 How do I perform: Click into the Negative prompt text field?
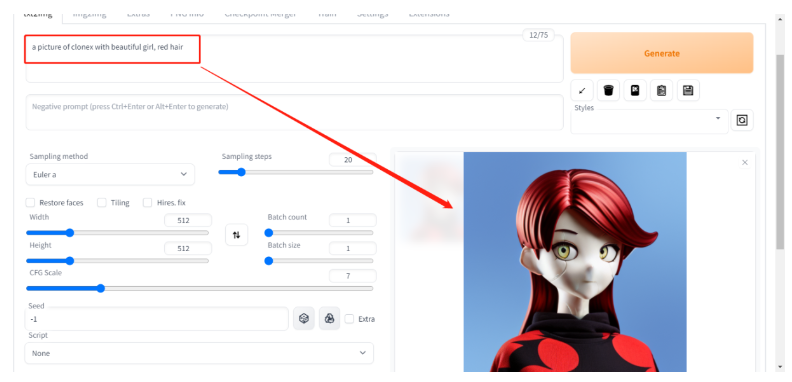coord(294,112)
